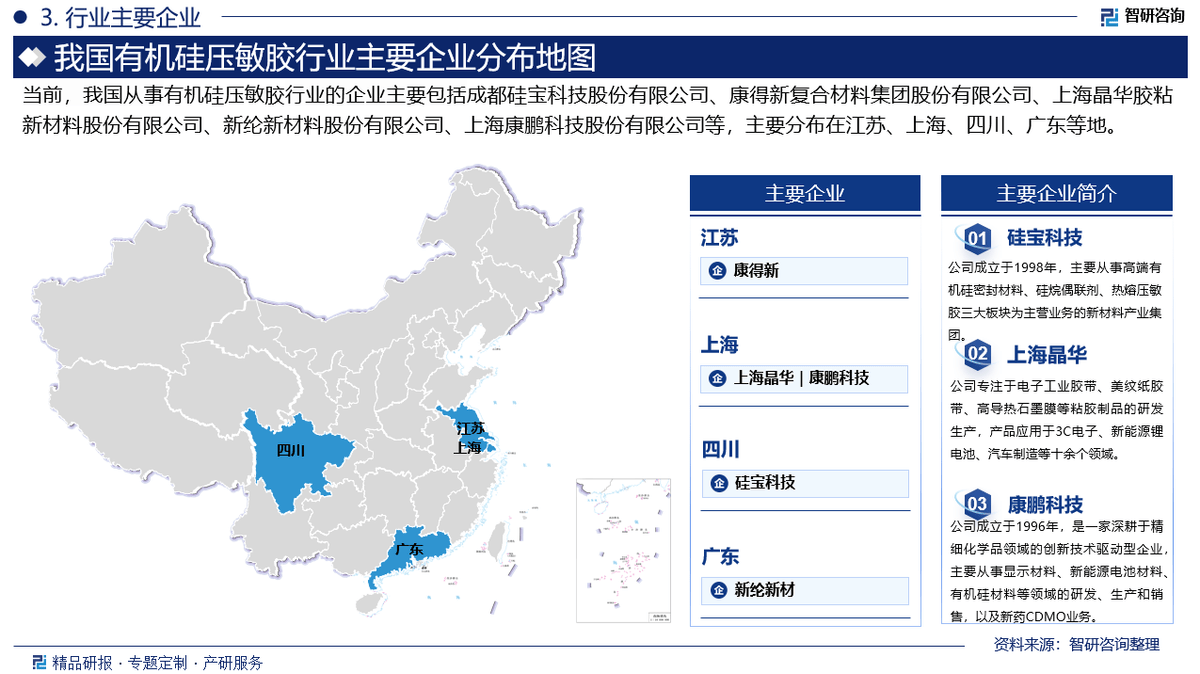Click the 康鹏科技 profile title
The image size is (1200, 674).
[x=1045, y=504]
